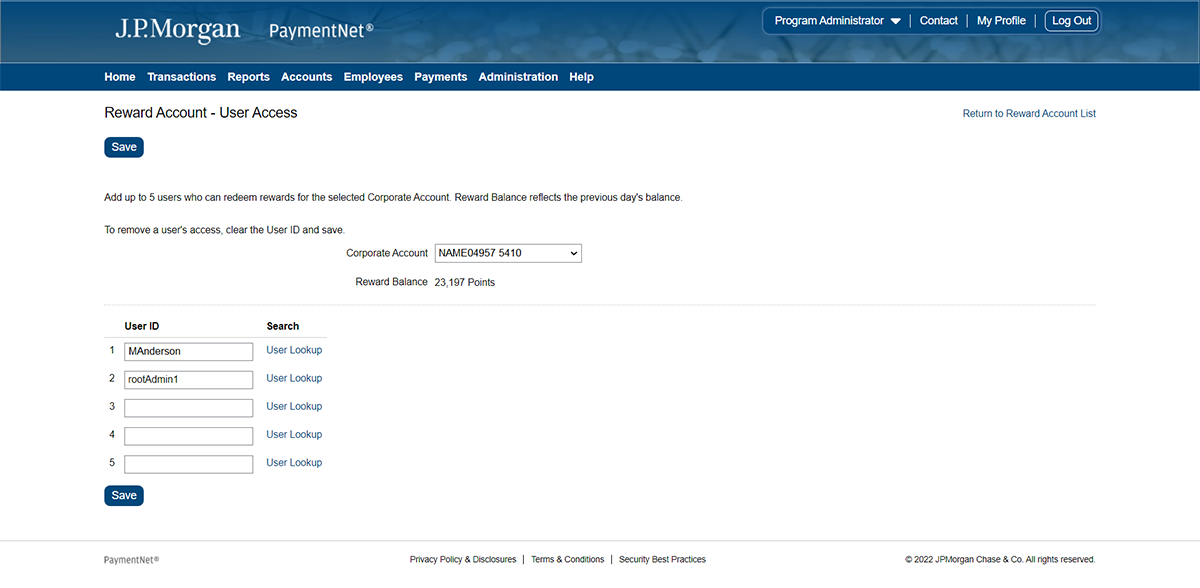Image resolution: width=1200 pixels, height=588 pixels.
Task: Open the Corporate Account dropdown
Action: click(x=508, y=253)
